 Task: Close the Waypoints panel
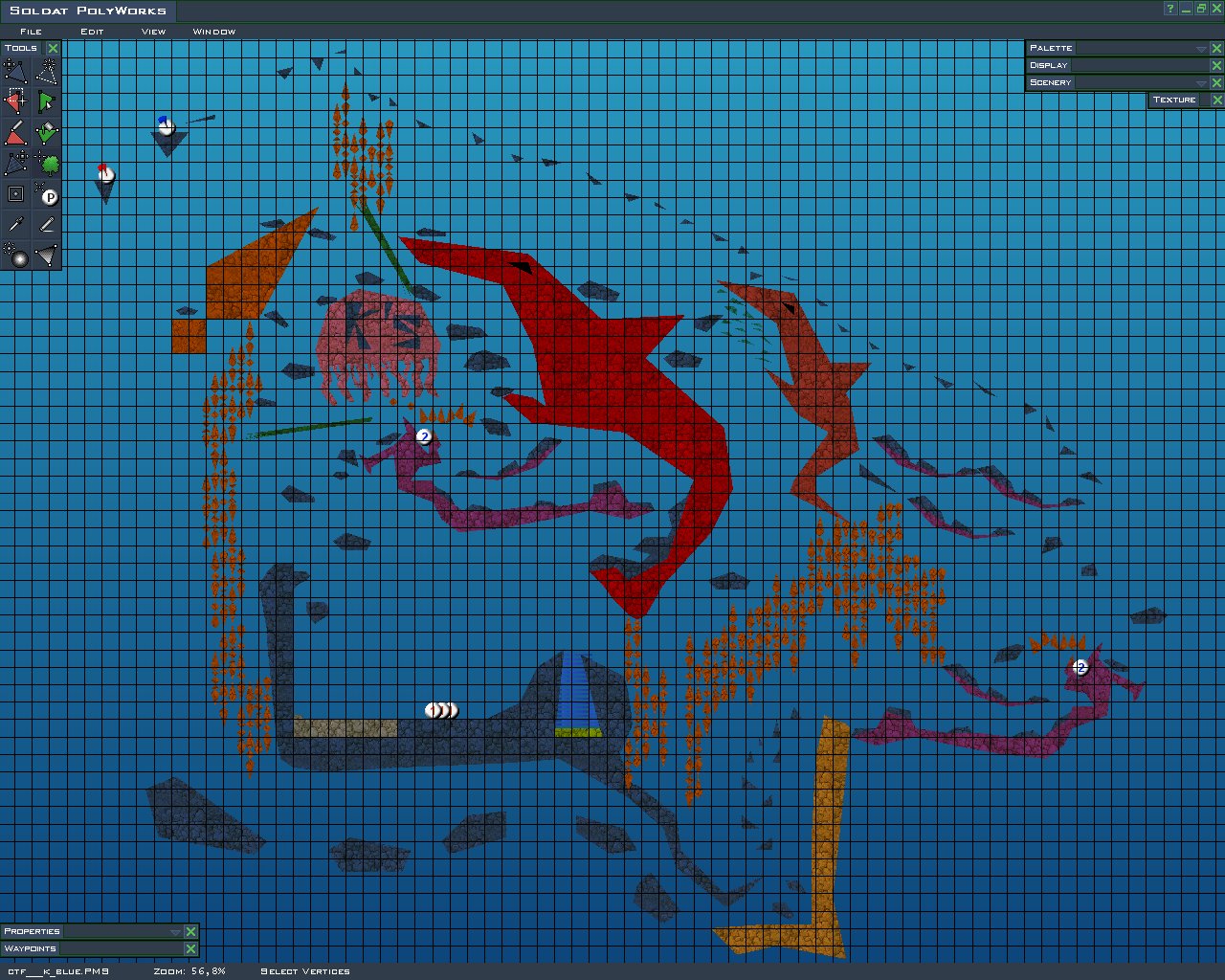190,949
